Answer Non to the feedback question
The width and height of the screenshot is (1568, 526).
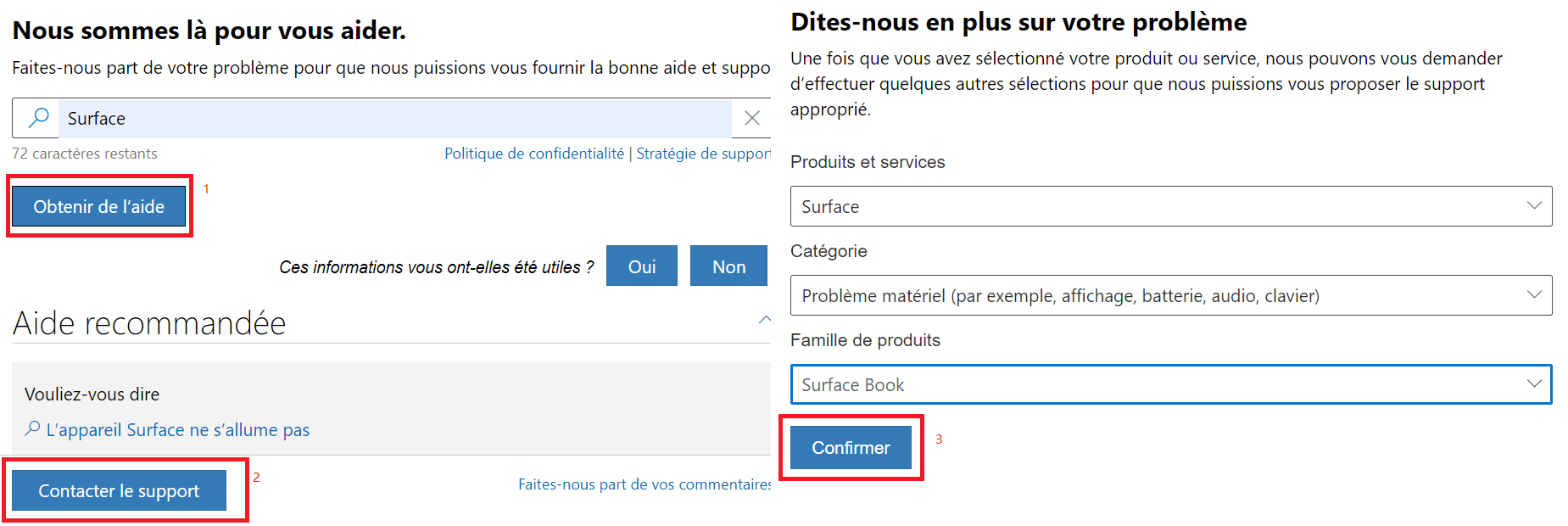tap(728, 266)
